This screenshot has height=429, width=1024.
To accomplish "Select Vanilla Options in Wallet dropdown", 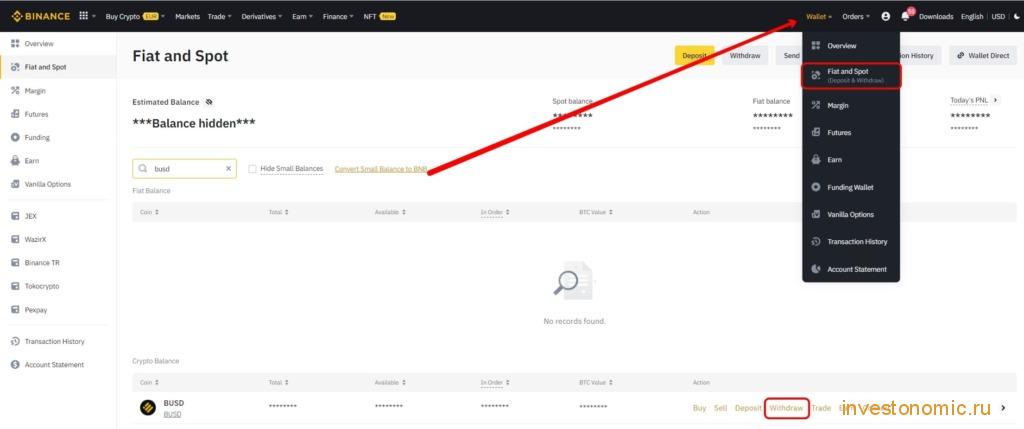I will click(x=852, y=214).
